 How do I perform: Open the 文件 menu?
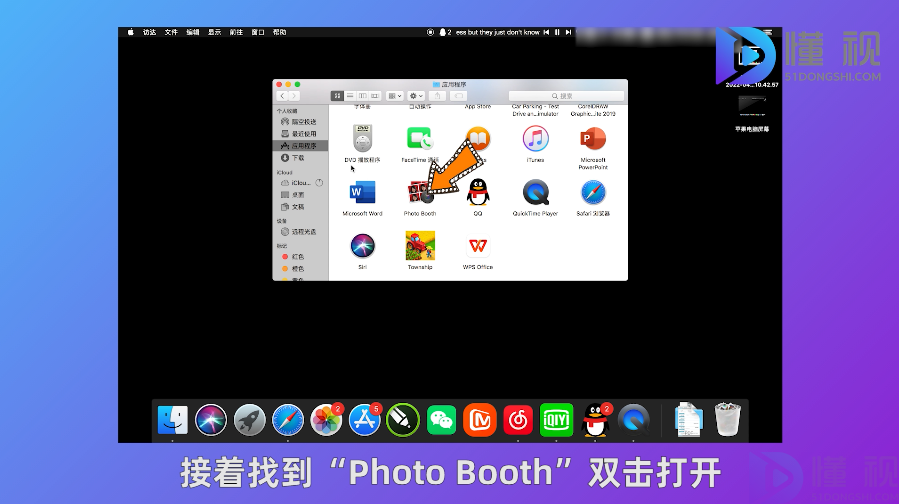pos(171,32)
